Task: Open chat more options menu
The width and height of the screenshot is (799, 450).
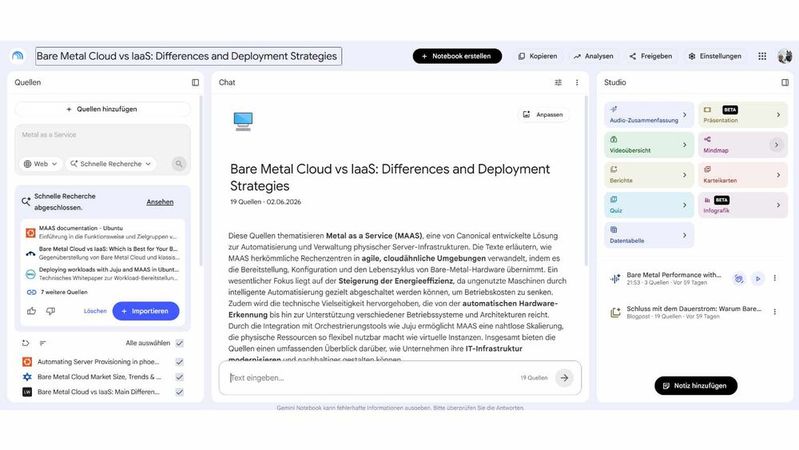Action: 577,83
